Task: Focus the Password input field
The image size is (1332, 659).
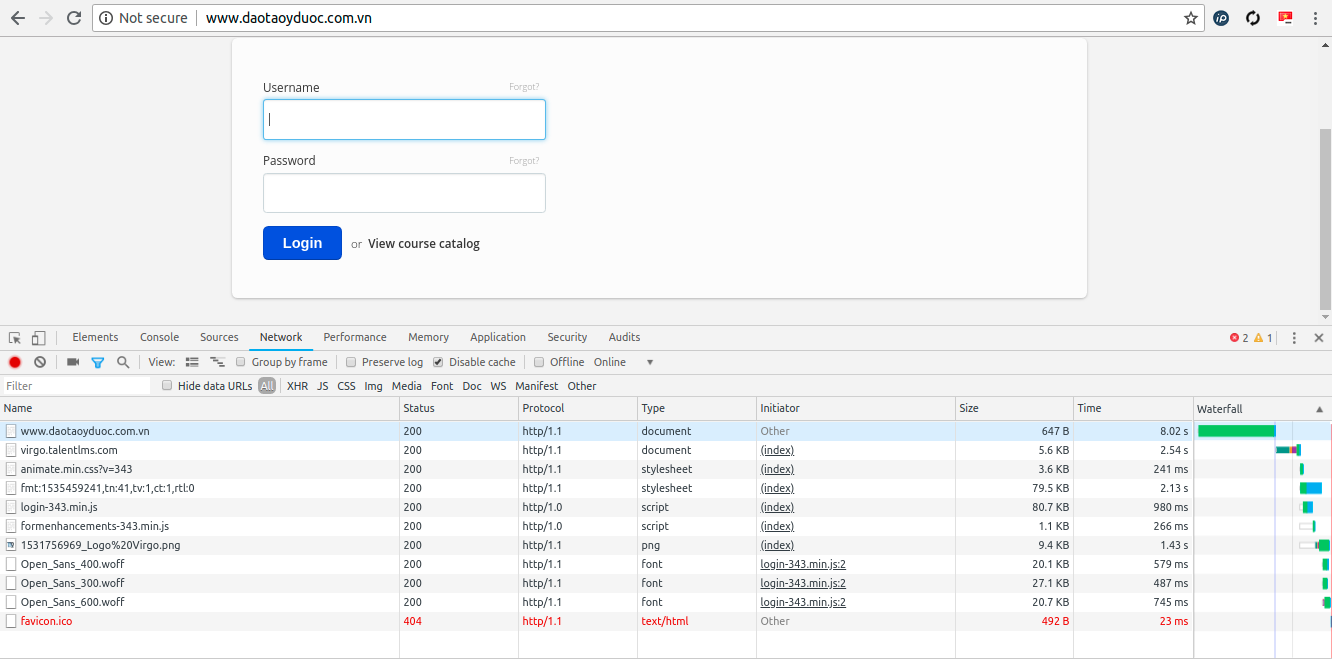Action: pyautogui.click(x=404, y=193)
